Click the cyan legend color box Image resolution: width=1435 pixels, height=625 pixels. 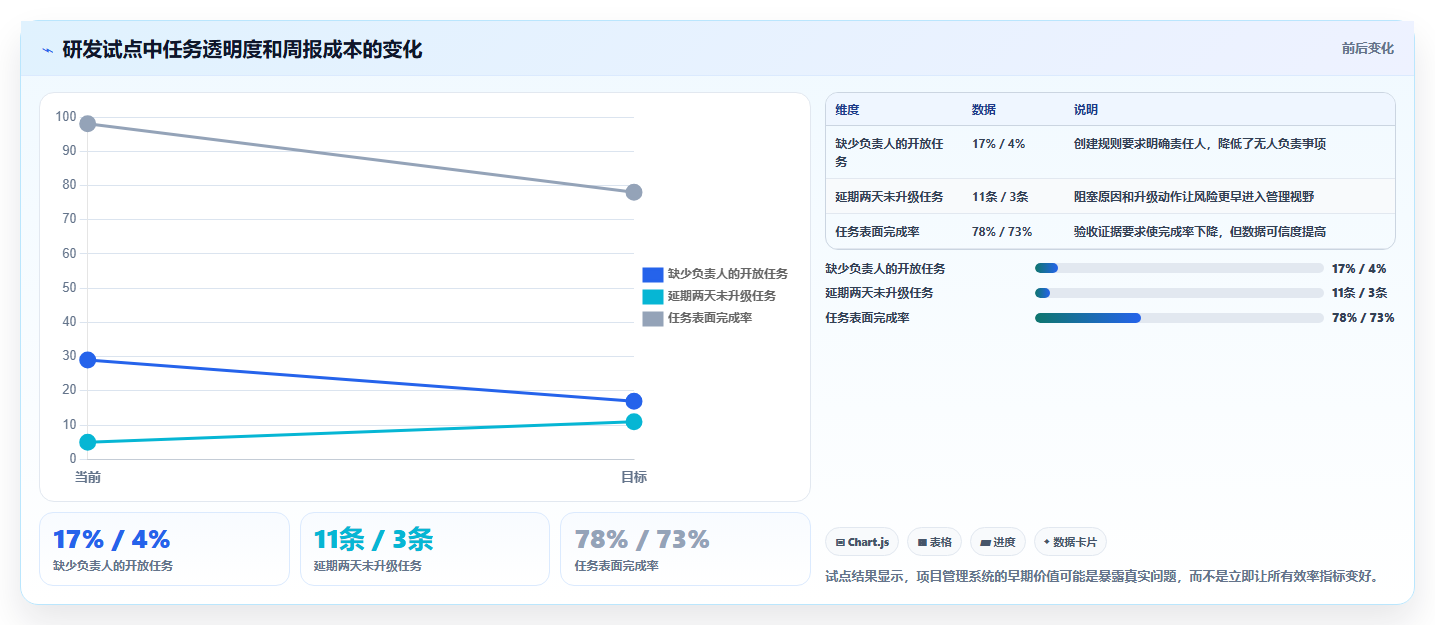click(653, 296)
